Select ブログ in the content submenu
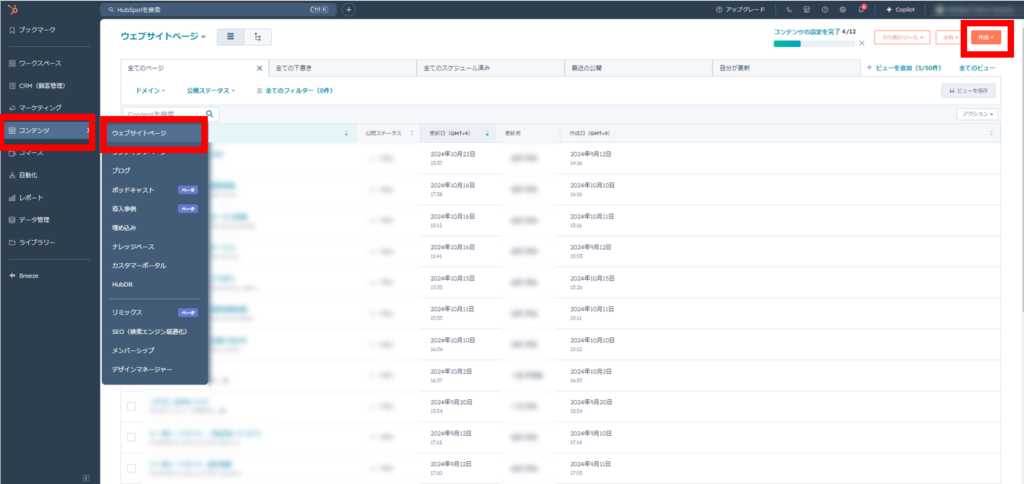 coord(121,170)
